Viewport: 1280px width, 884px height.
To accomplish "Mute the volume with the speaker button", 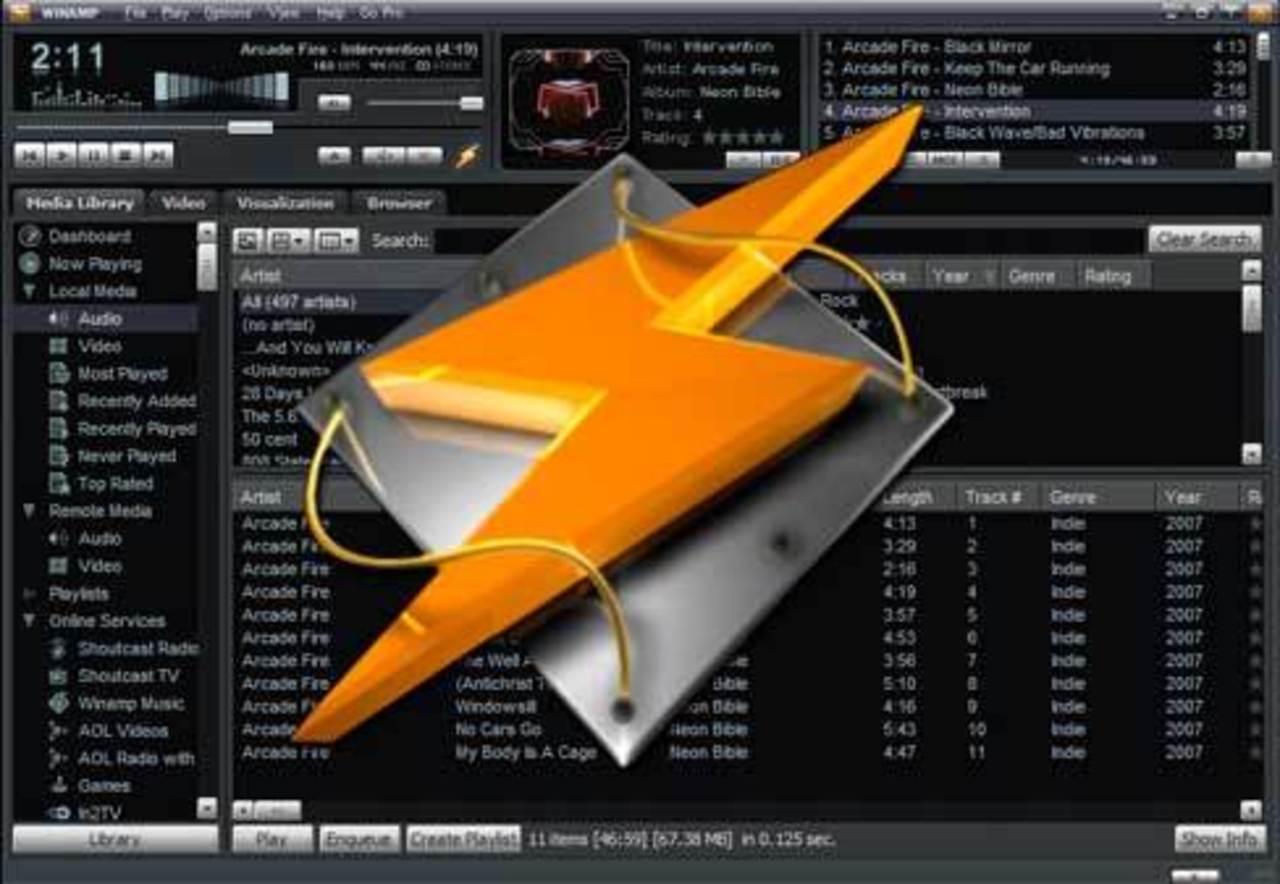I will point(335,102).
